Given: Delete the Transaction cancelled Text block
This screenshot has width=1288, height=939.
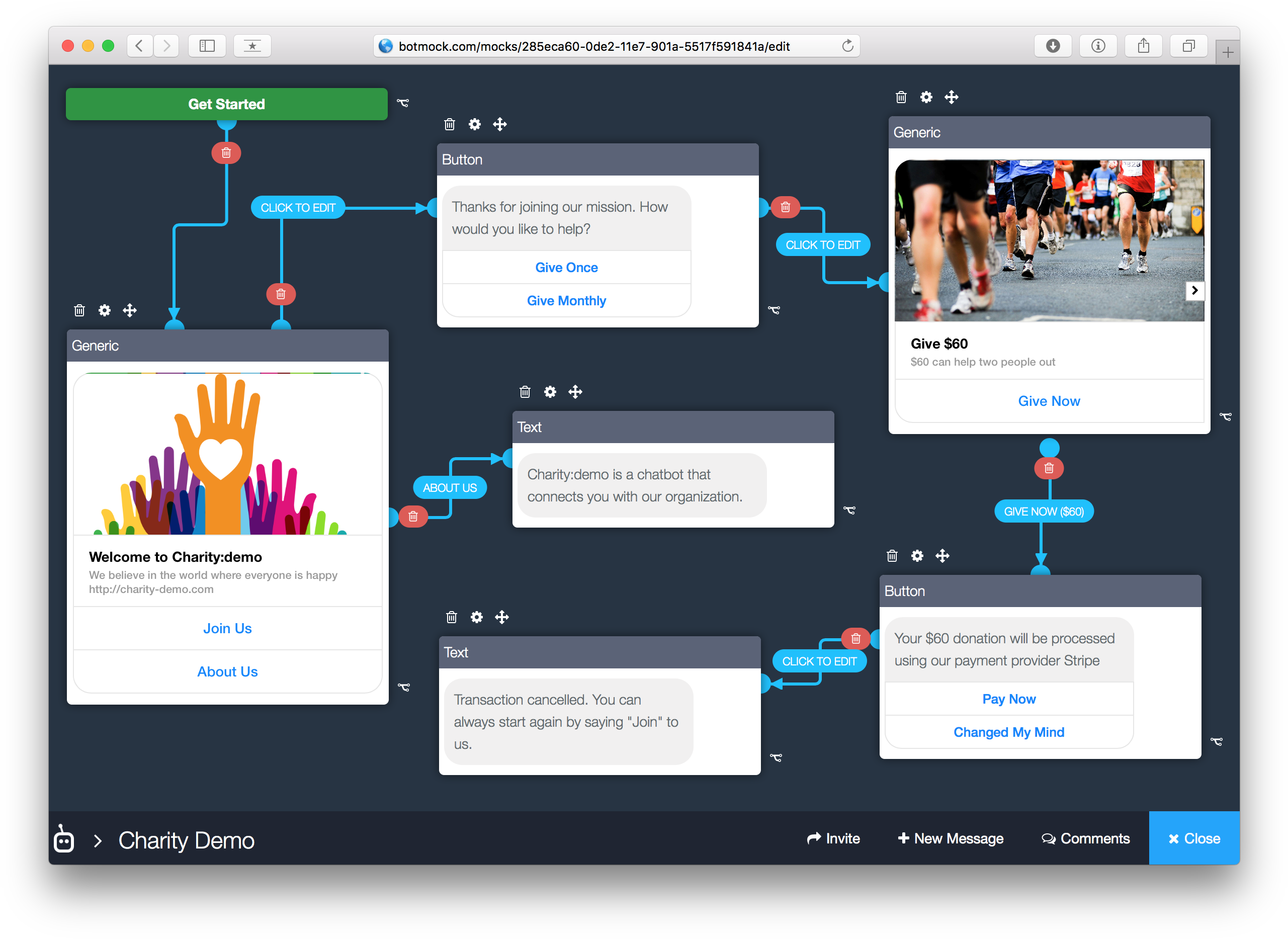Looking at the screenshot, I should coord(451,617).
